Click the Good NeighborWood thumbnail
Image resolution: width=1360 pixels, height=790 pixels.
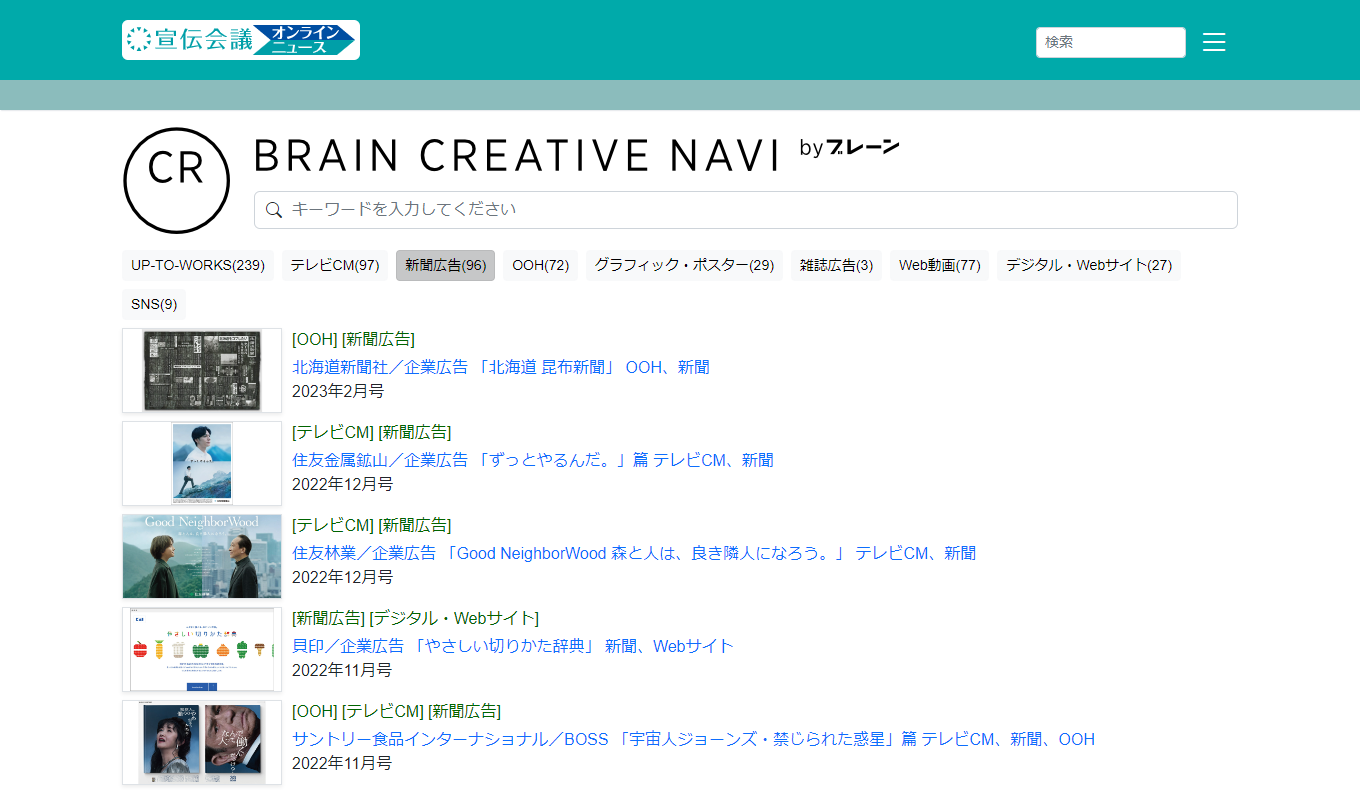tap(202, 556)
